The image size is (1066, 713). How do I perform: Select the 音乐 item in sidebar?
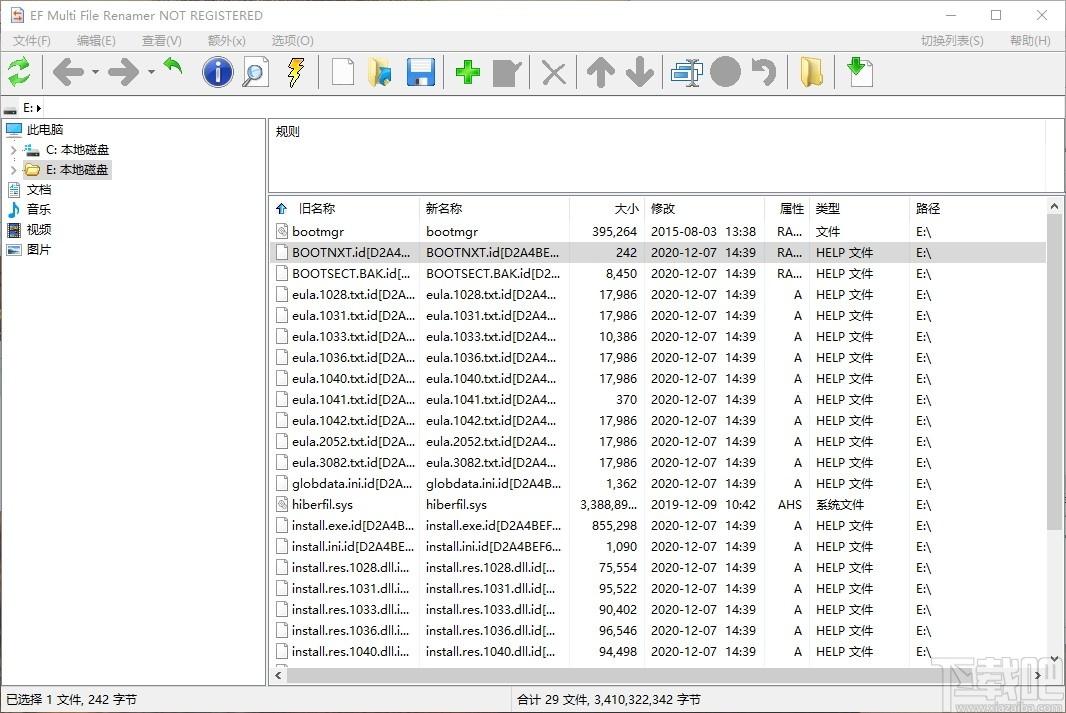click(39, 210)
